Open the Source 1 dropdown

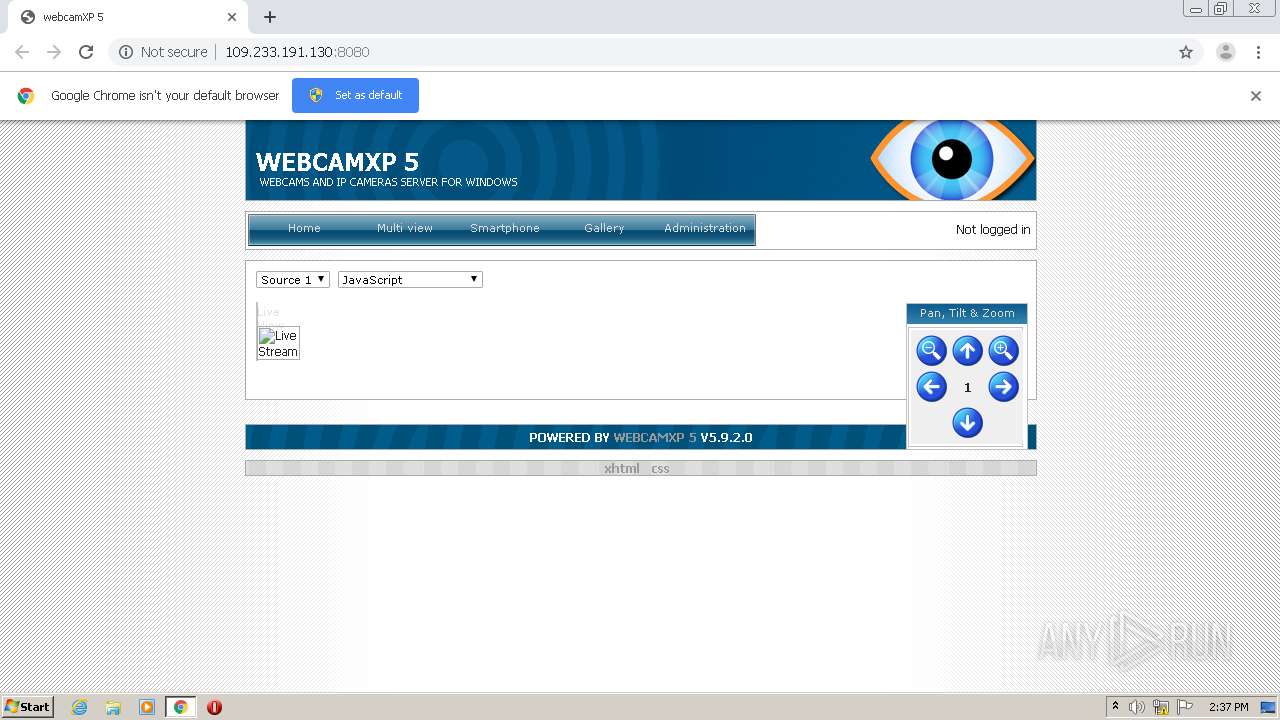(x=293, y=280)
